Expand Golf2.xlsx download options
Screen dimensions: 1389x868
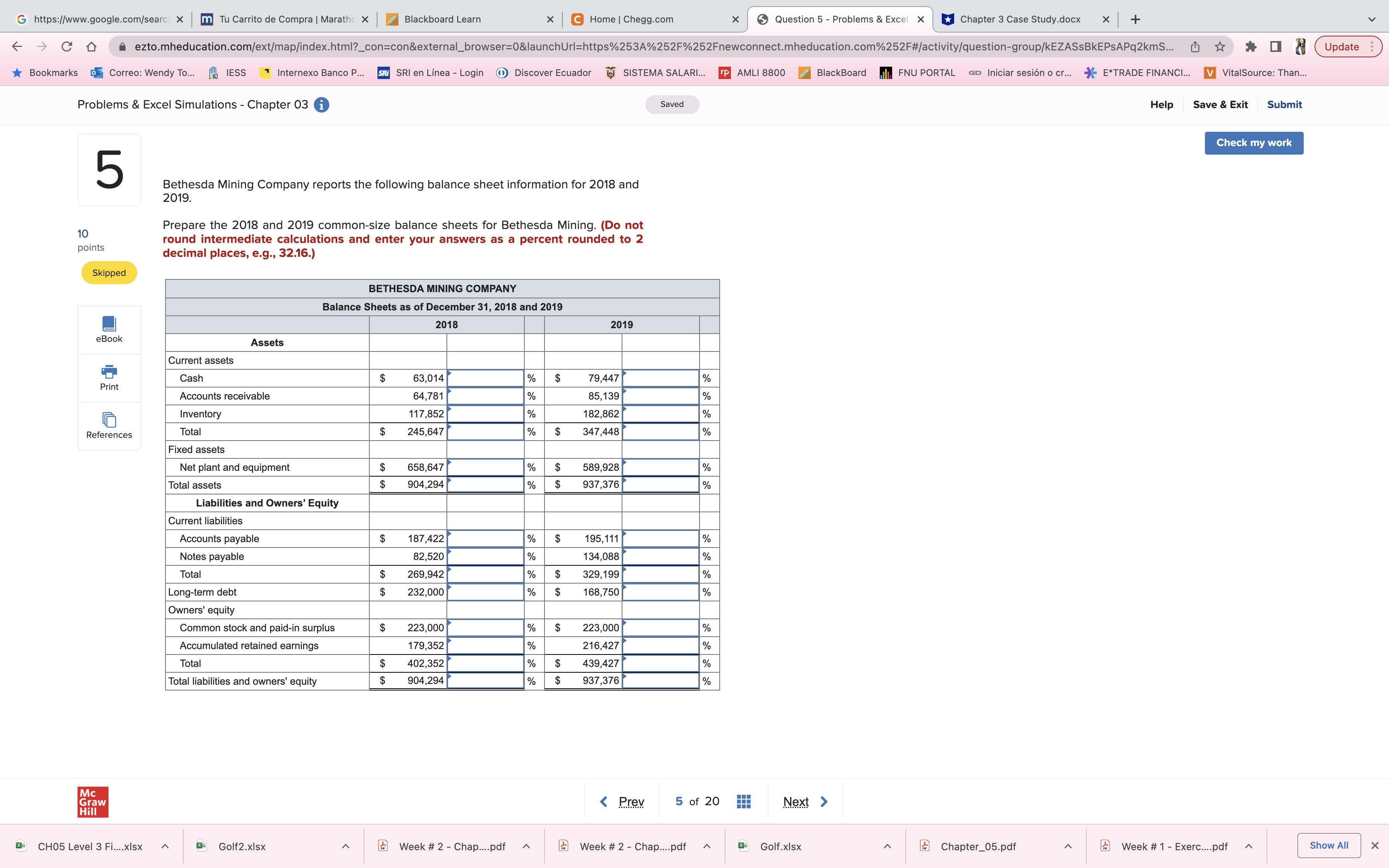pos(346,846)
